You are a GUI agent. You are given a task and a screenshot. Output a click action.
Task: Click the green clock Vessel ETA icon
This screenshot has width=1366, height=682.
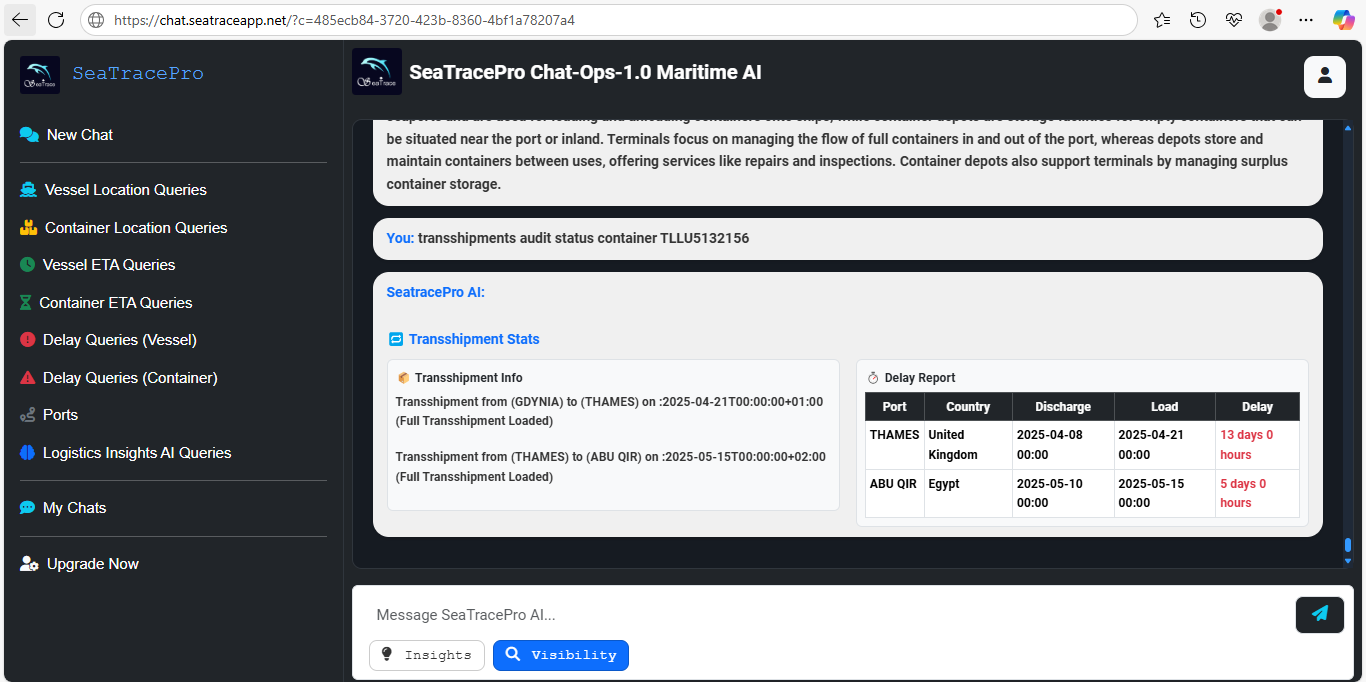click(27, 265)
